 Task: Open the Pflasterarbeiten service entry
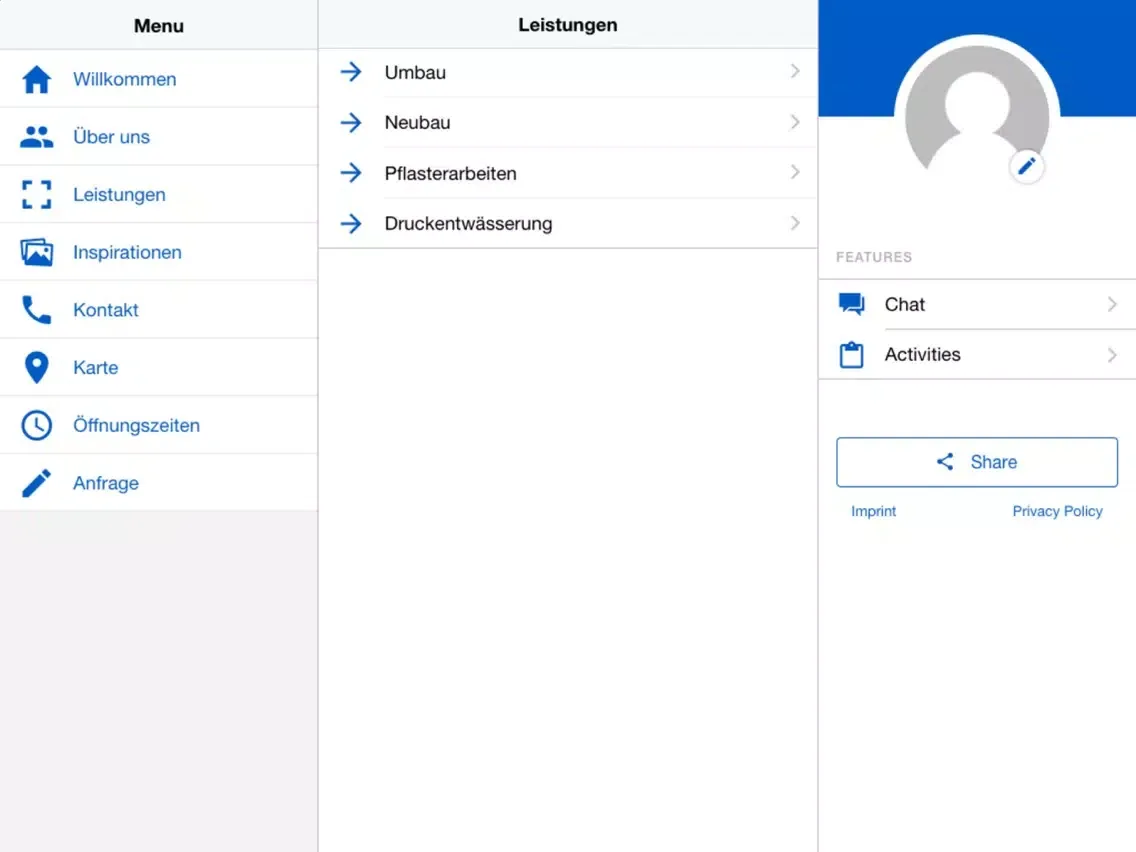click(x=450, y=173)
